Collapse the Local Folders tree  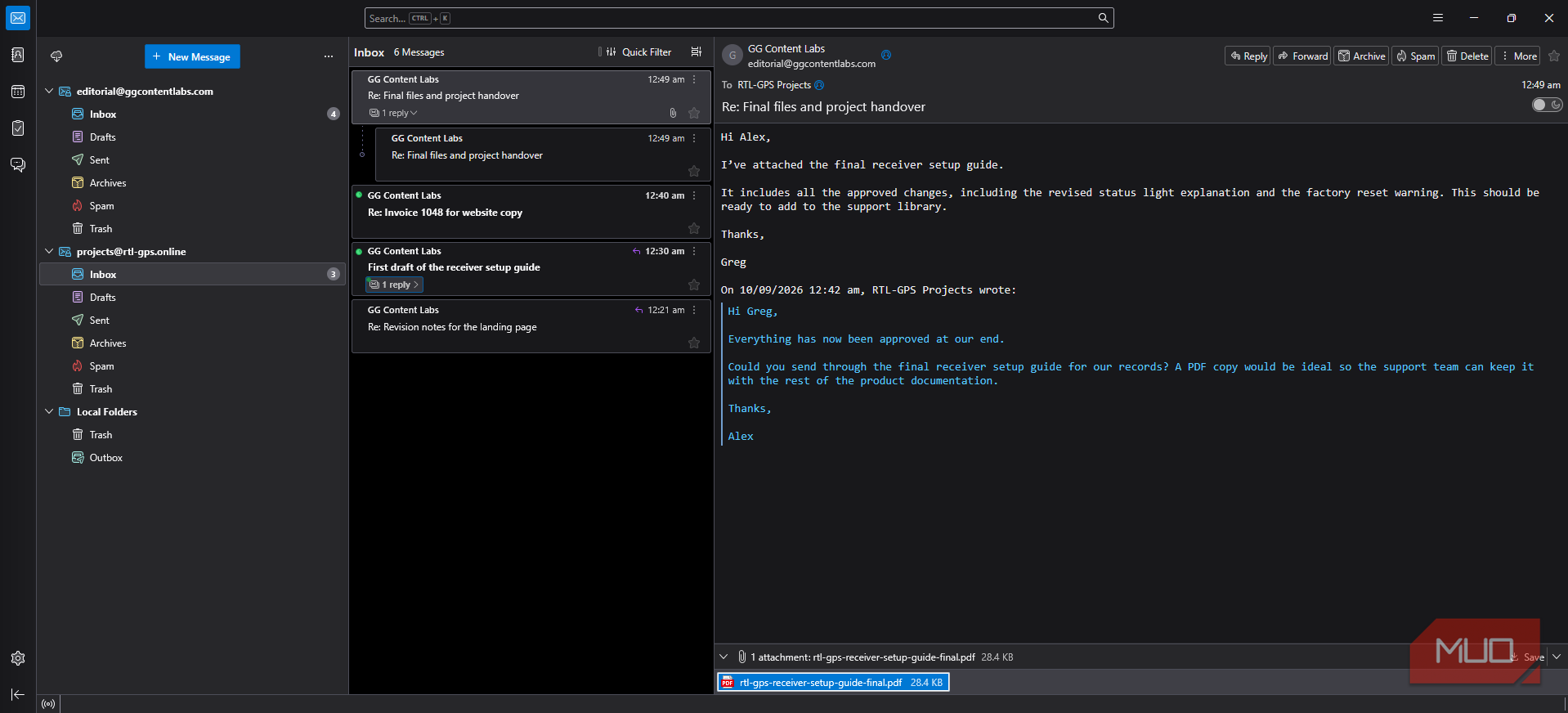coord(49,412)
